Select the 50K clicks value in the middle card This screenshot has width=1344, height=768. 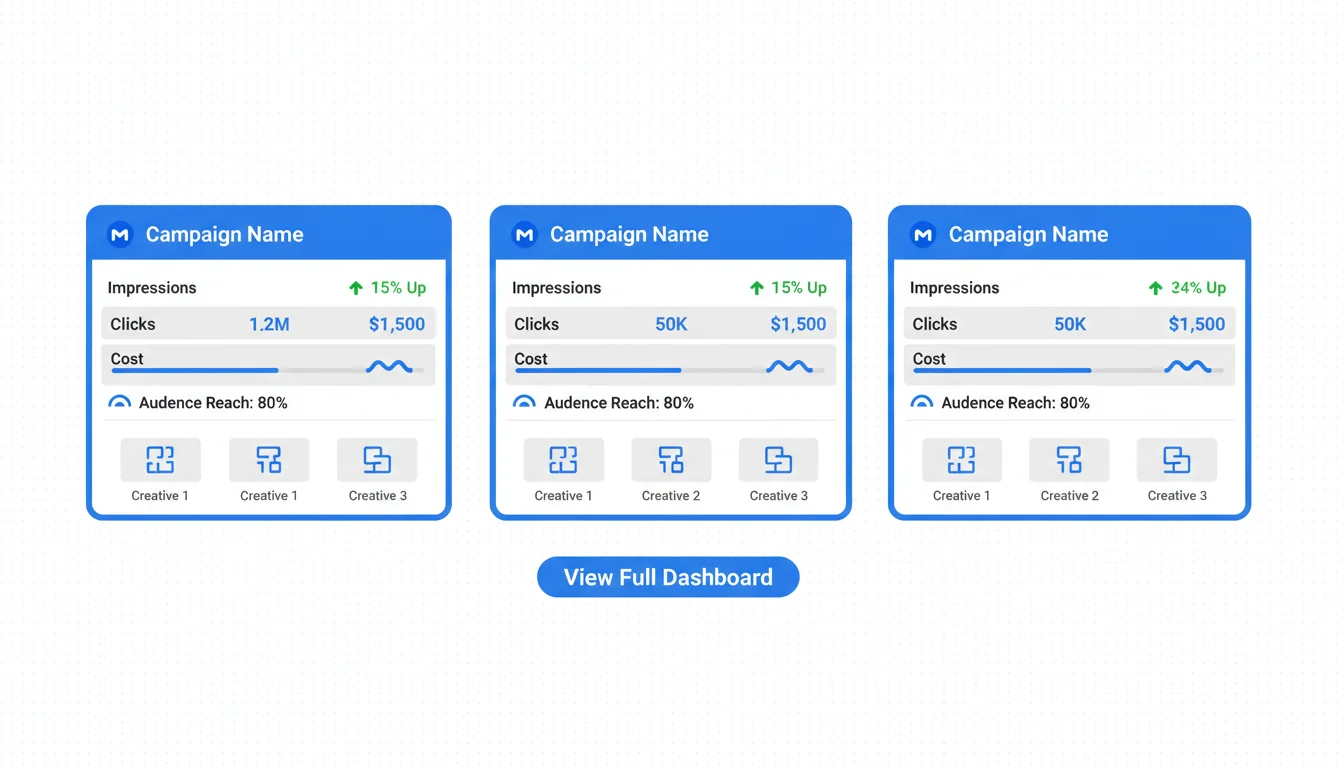point(671,324)
